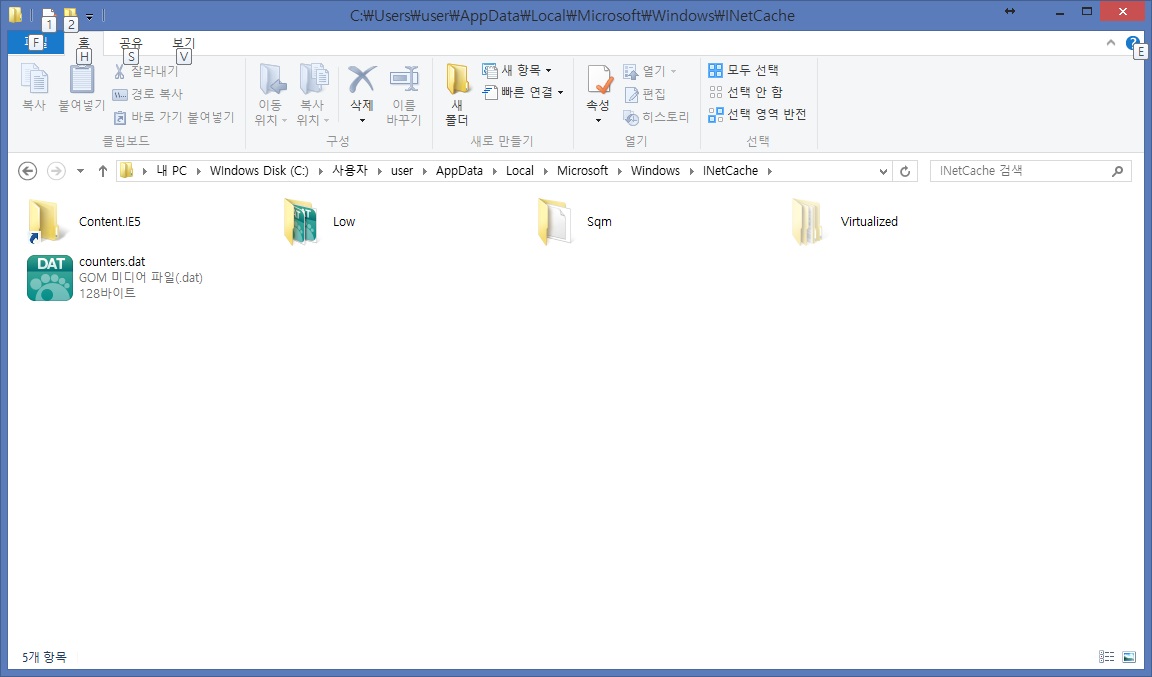Switch to details view in status bar
The image size is (1152, 677).
click(x=1106, y=657)
